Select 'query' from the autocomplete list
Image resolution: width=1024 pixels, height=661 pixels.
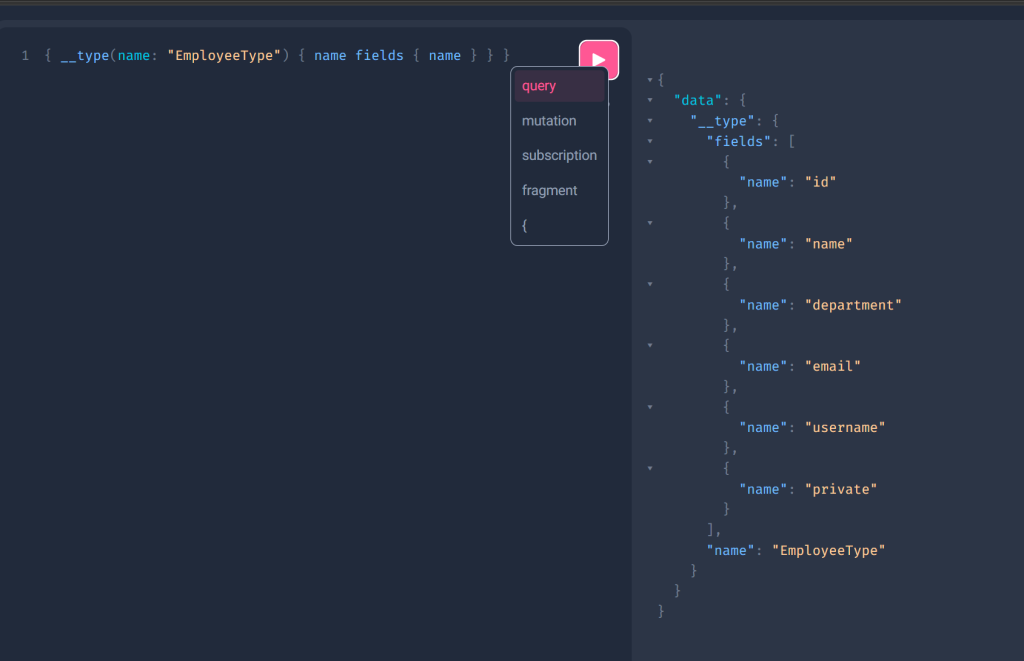560,86
